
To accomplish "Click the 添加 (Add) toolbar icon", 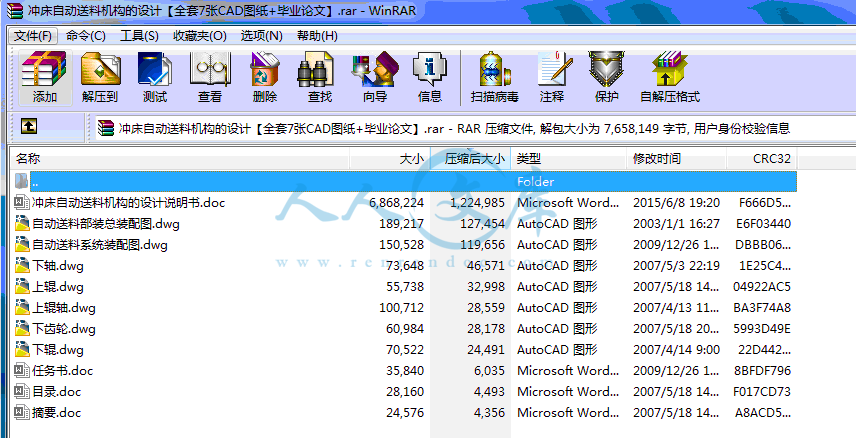I will point(44,70).
